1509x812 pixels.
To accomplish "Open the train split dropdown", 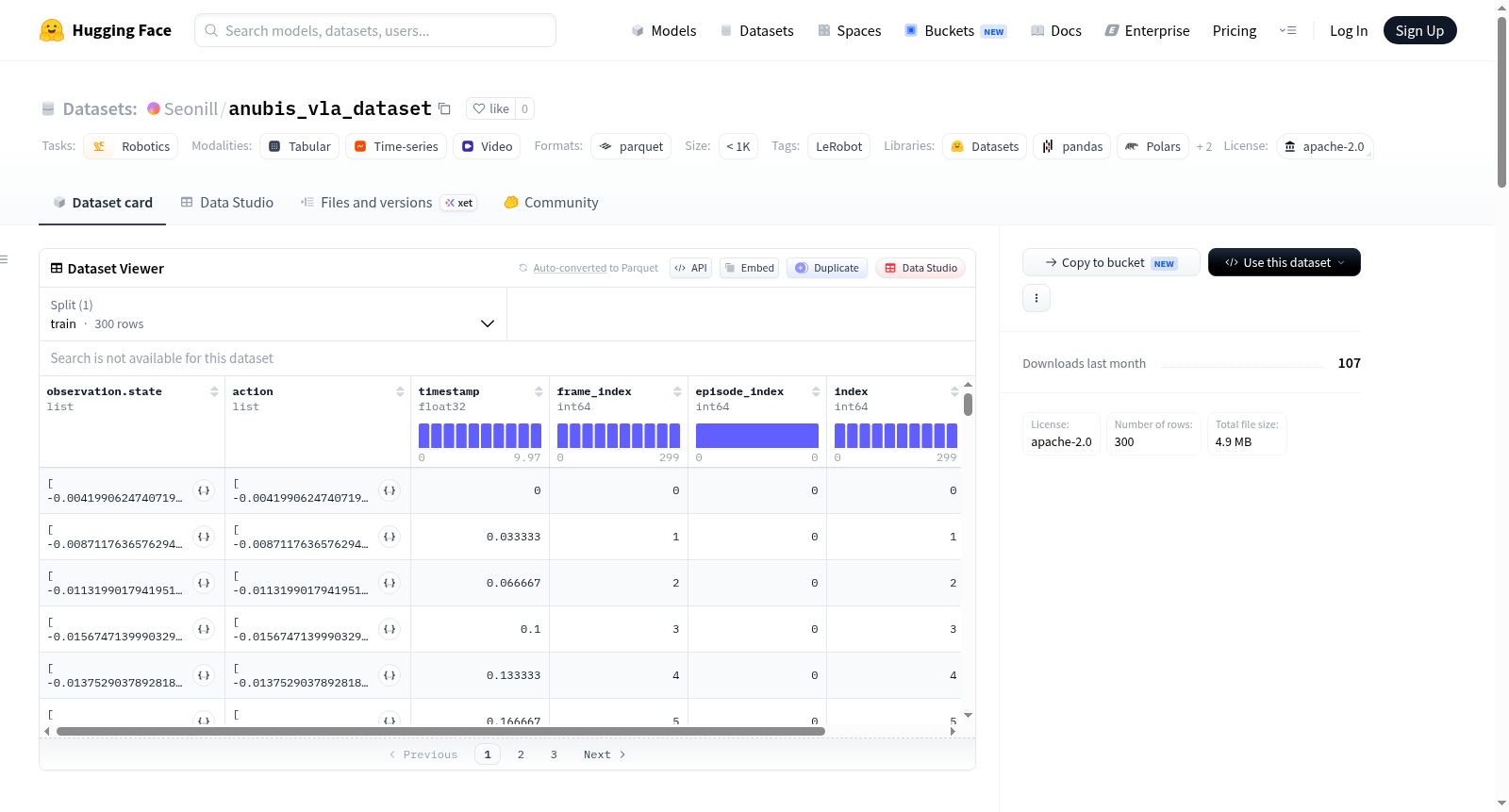I will click(x=273, y=314).
